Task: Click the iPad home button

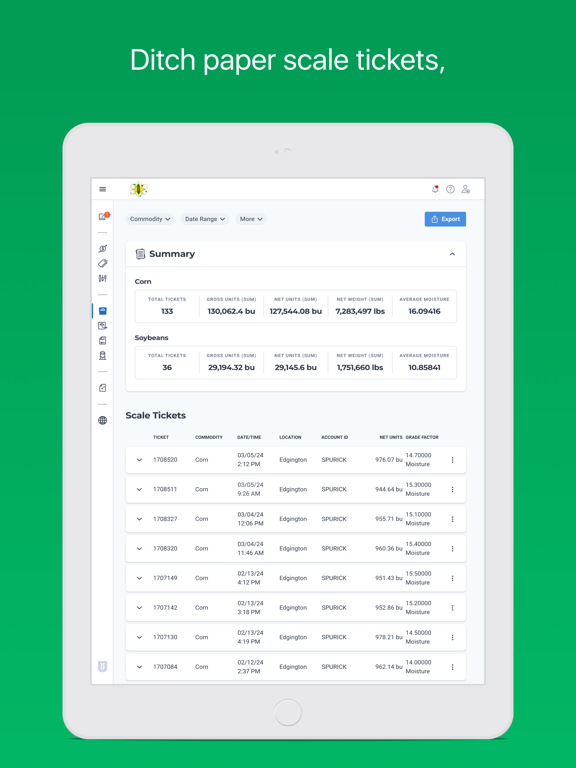Action: point(288,712)
